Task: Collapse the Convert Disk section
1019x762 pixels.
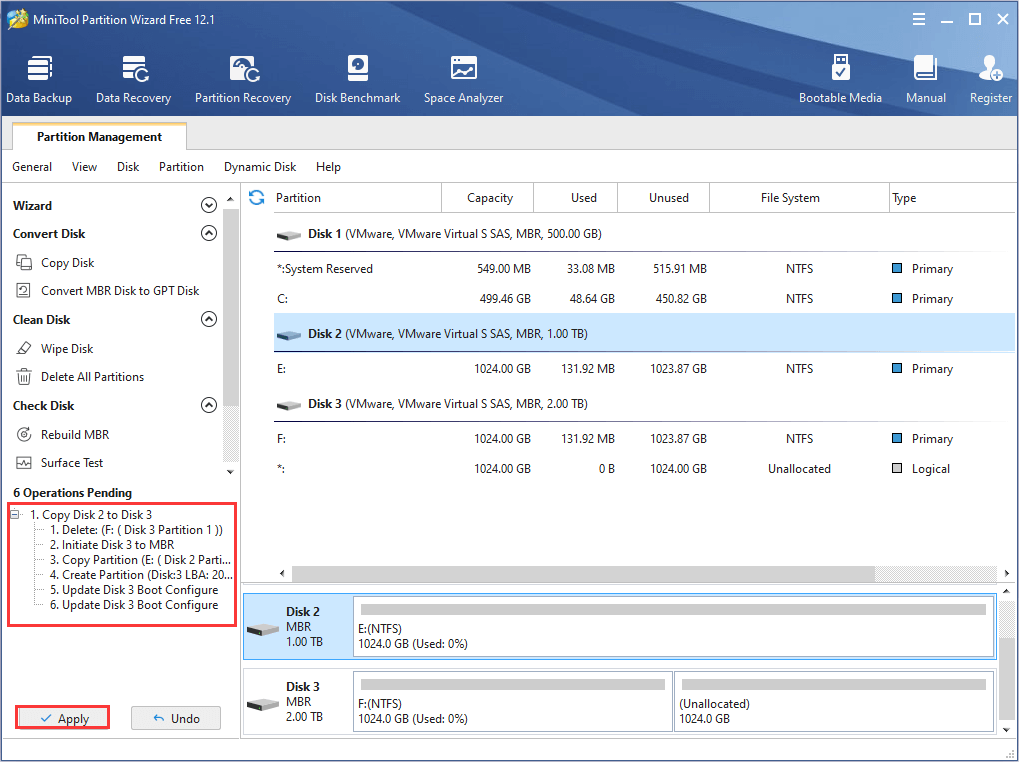Action: (x=209, y=233)
